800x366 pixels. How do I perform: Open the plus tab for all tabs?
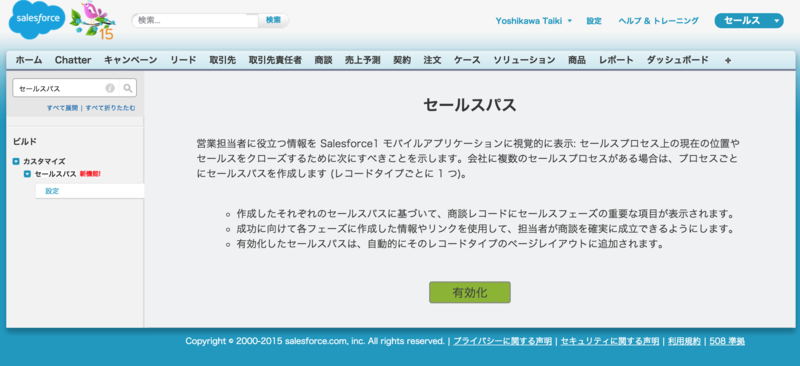coord(728,60)
